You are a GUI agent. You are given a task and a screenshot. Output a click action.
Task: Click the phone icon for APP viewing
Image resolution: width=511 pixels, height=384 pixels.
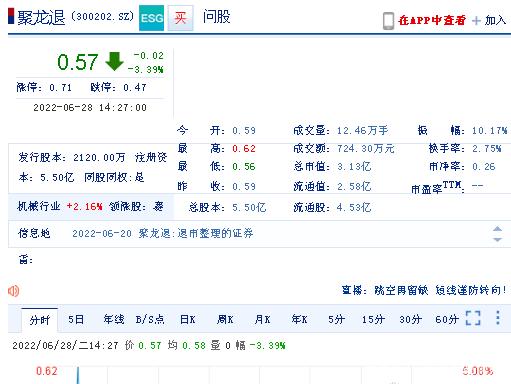(x=388, y=21)
